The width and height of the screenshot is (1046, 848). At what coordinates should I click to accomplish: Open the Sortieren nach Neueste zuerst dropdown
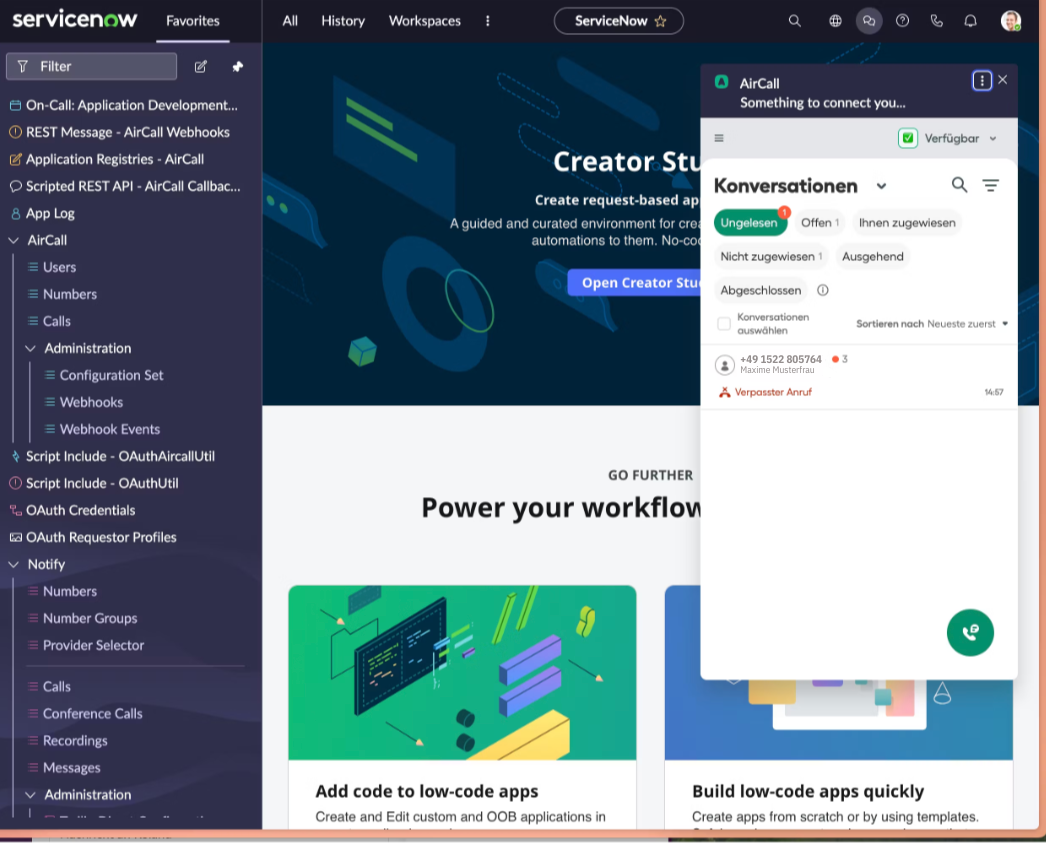(x=931, y=324)
